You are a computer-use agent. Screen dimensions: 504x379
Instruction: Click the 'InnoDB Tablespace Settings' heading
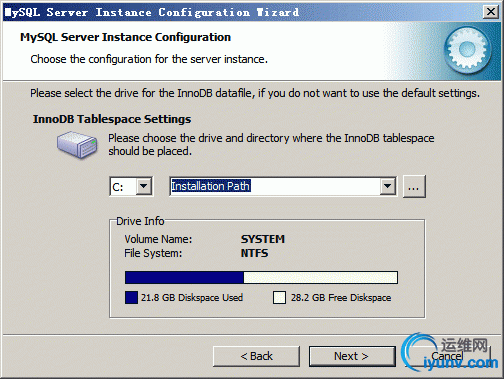(112, 119)
